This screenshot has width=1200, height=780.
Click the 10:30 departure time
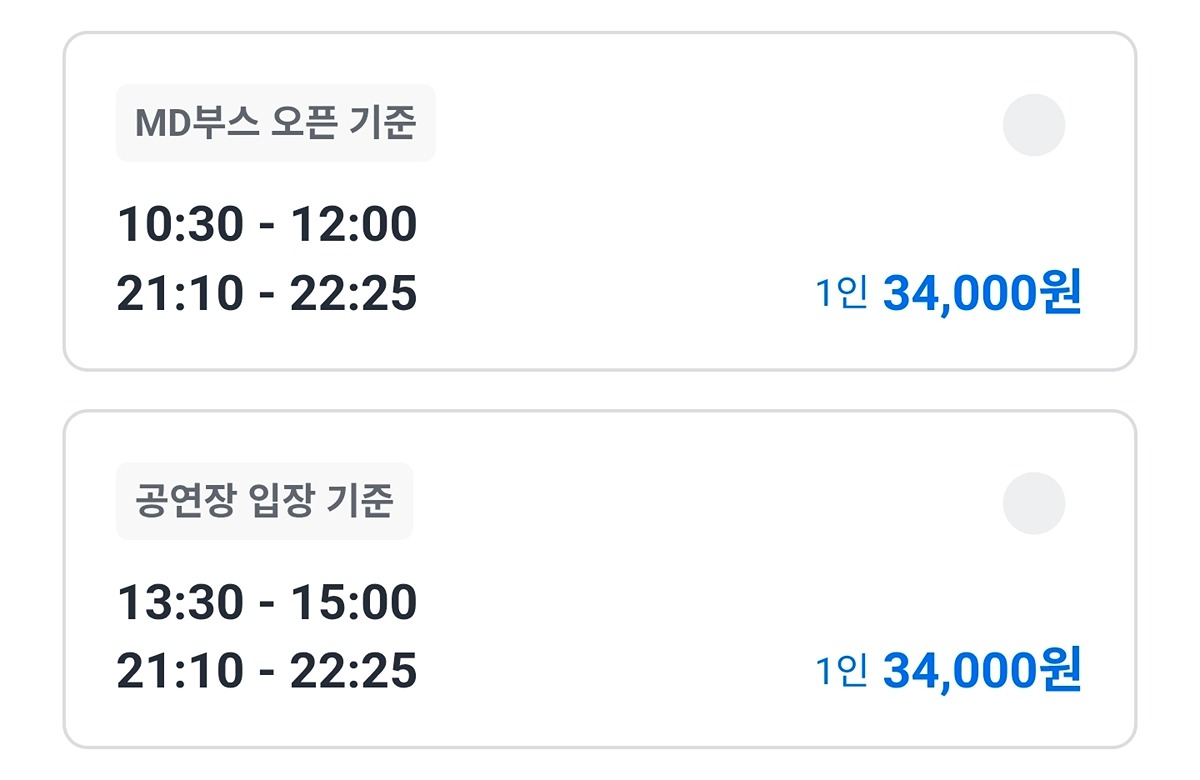(180, 224)
